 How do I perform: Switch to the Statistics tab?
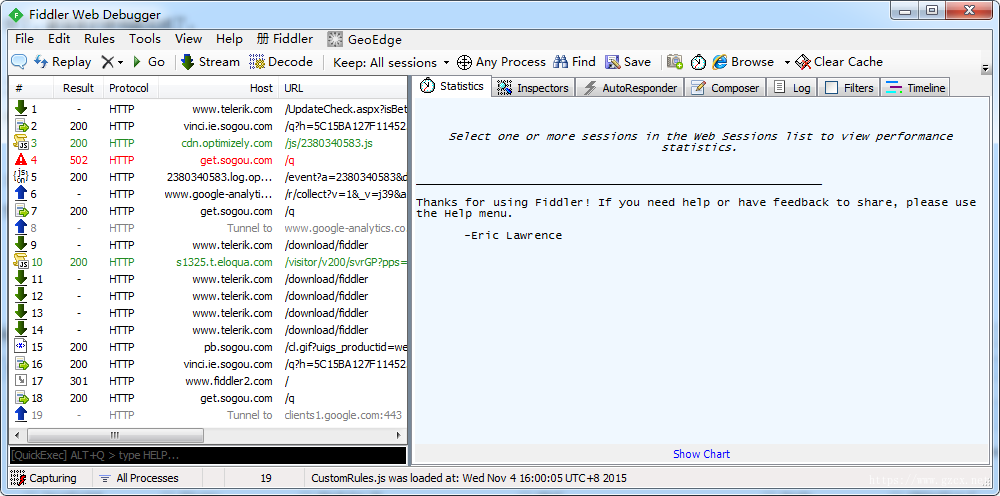[x=453, y=86]
